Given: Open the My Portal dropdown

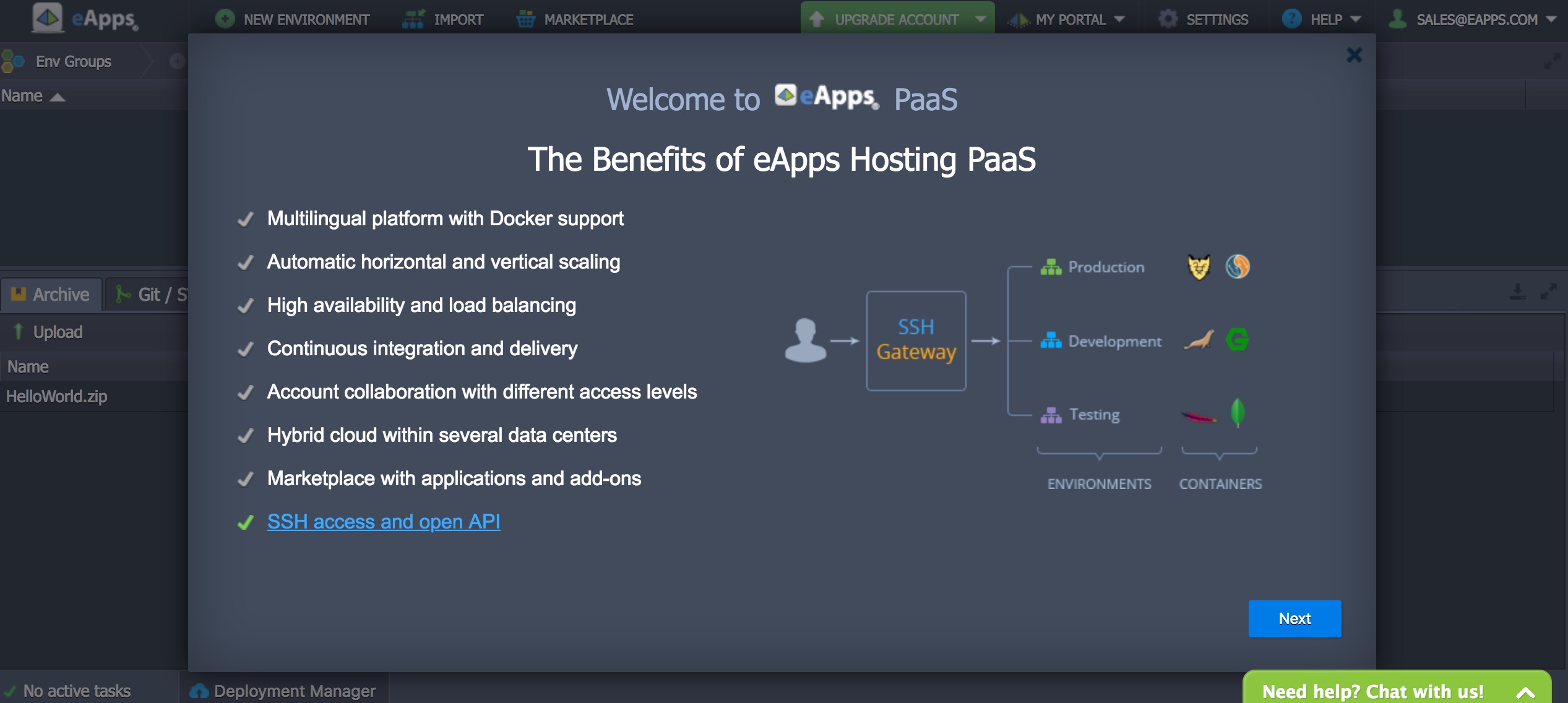Looking at the screenshot, I should 1072,19.
